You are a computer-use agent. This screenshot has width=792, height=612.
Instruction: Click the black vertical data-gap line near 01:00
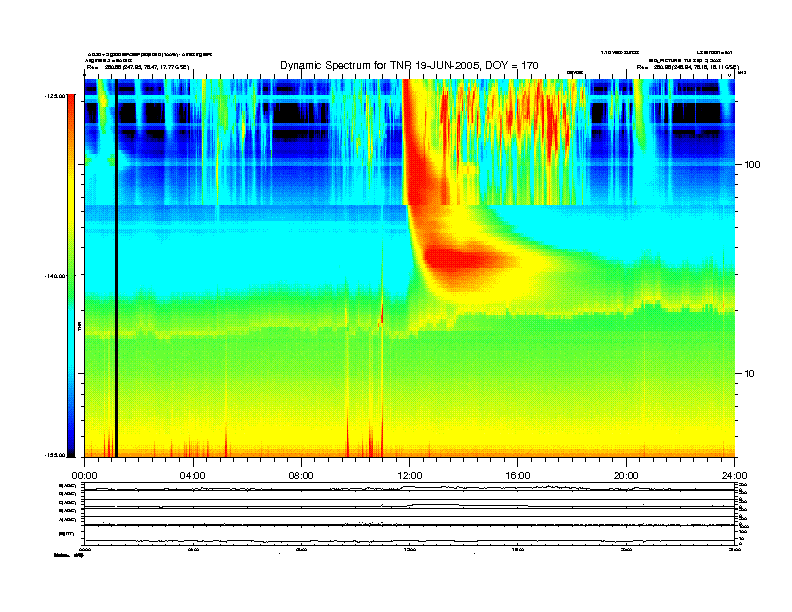[x=116, y=268]
